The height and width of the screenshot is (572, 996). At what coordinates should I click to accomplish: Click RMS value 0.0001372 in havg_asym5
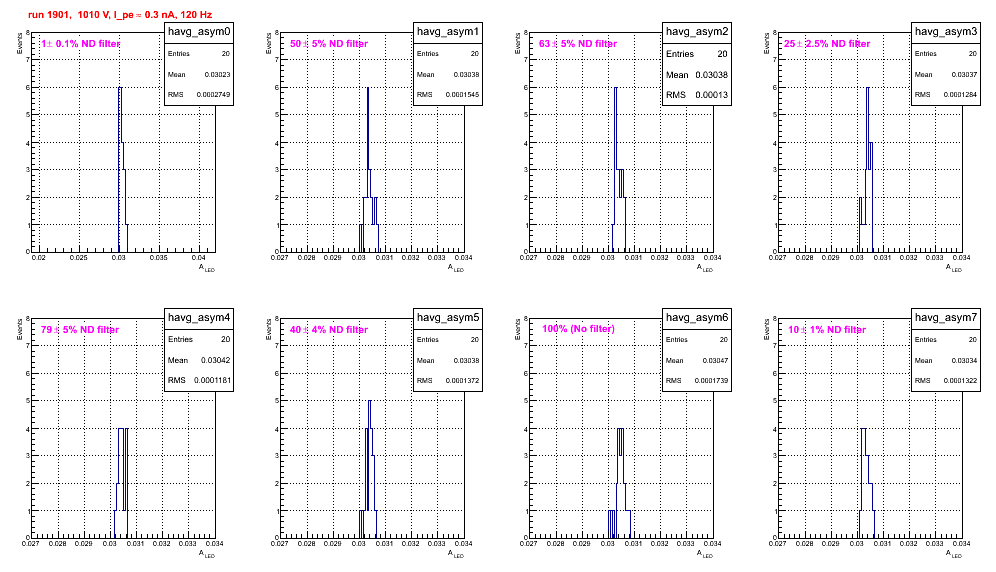point(462,381)
